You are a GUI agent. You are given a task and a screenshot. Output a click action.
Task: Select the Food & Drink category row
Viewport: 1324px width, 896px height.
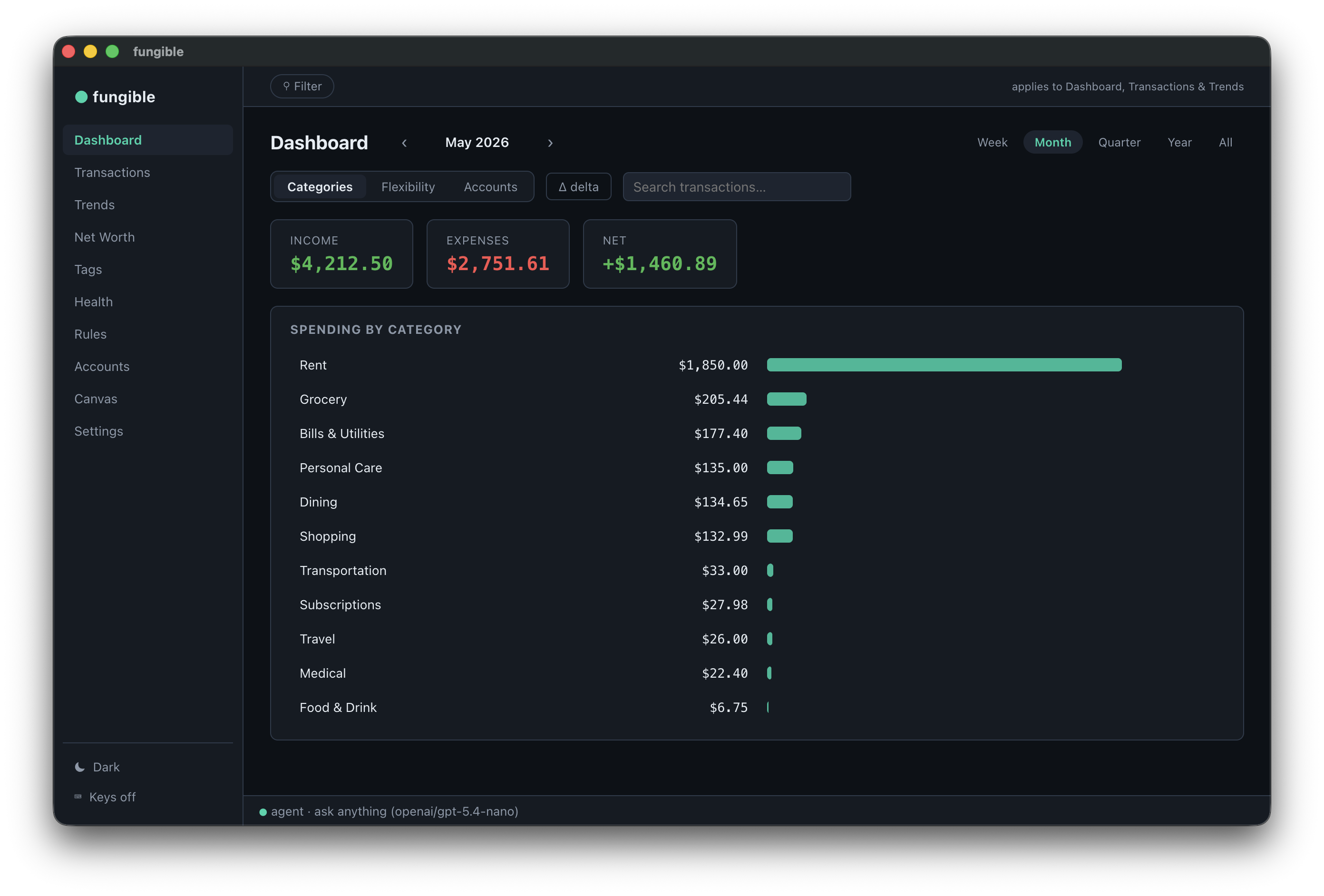click(x=757, y=707)
